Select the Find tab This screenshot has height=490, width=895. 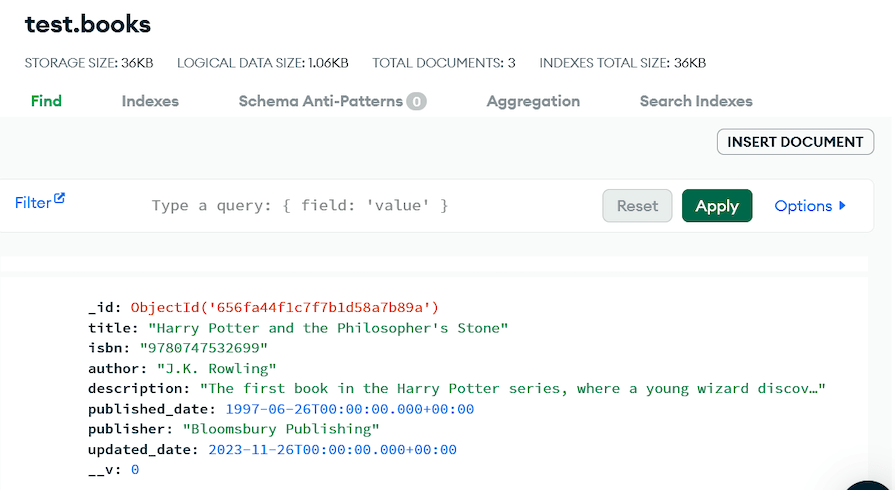click(46, 101)
